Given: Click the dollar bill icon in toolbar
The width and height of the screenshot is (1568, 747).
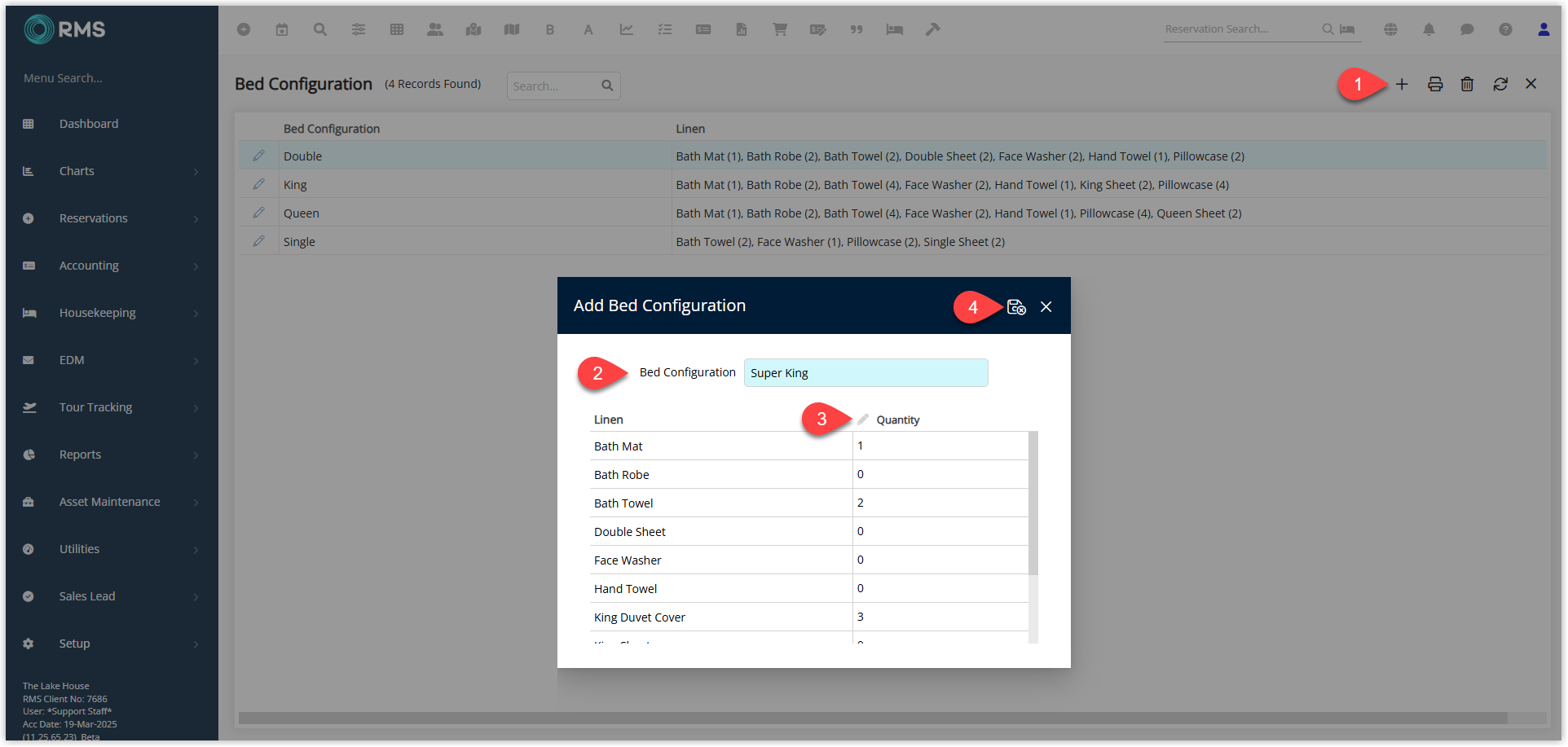Looking at the screenshot, I should (703, 29).
